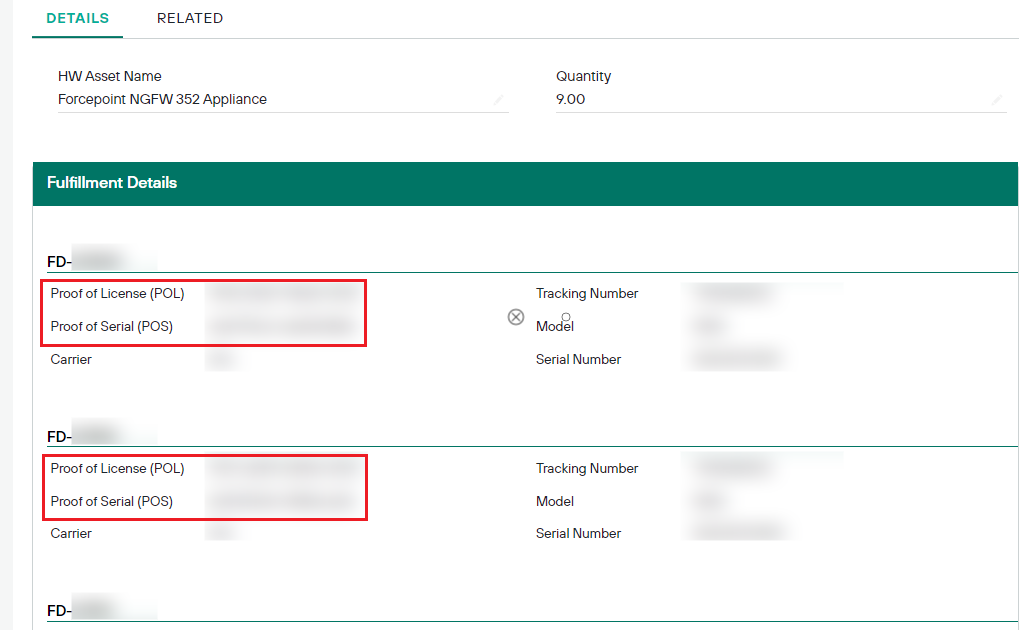Edit HW Asset Name using its pencil icon
The image size is (1028, 630).
coord(500,99)
